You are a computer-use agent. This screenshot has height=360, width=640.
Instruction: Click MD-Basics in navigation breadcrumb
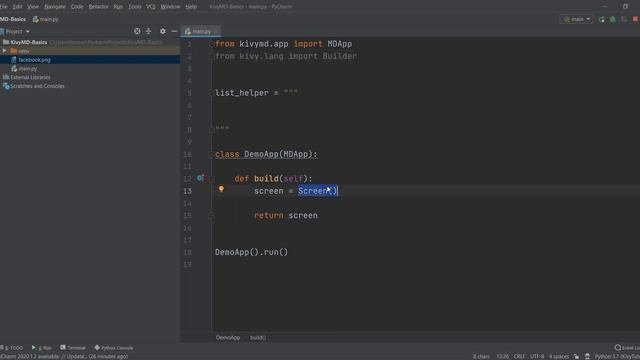(x=13, y=19)
